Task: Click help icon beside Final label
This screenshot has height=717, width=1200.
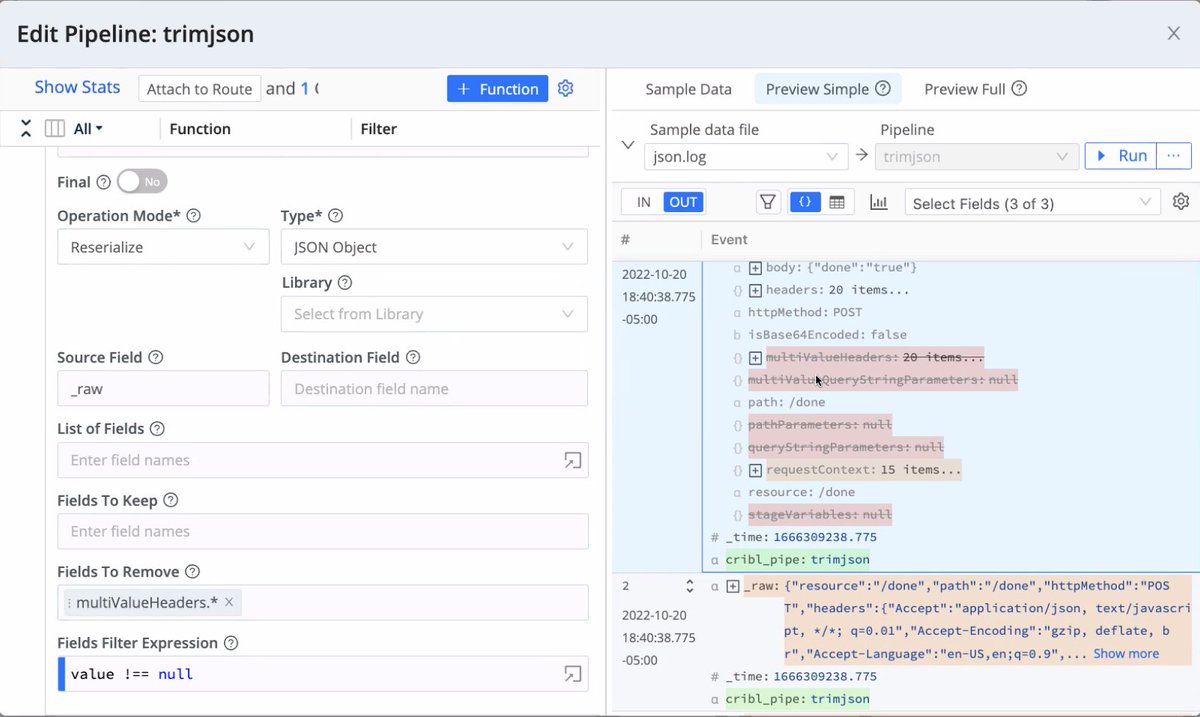Action: click(x=104, y=183)
